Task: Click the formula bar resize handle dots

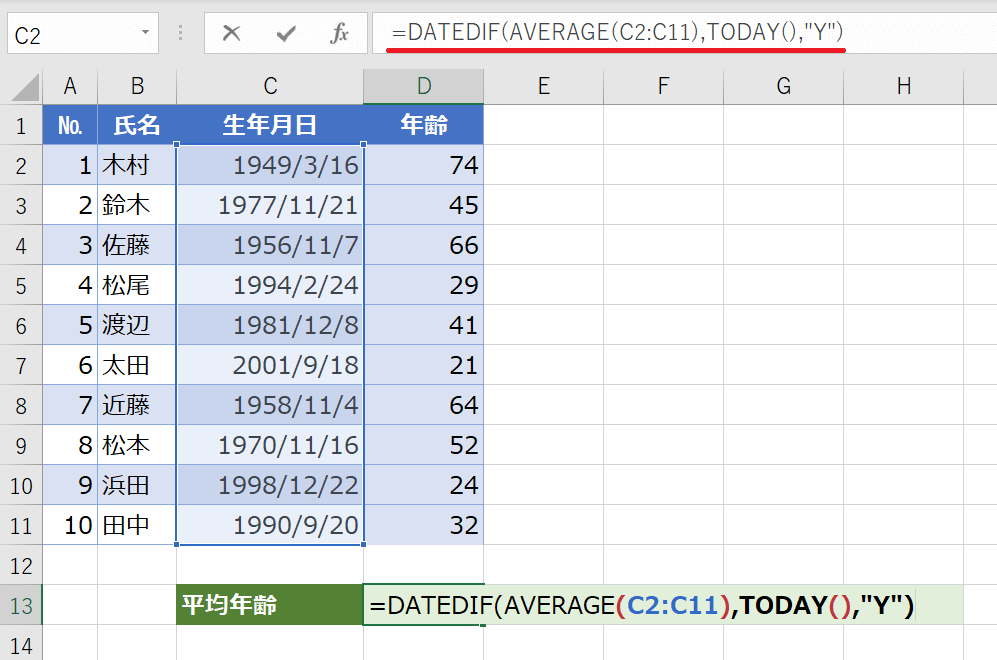Action: click(x=181, y=34)
